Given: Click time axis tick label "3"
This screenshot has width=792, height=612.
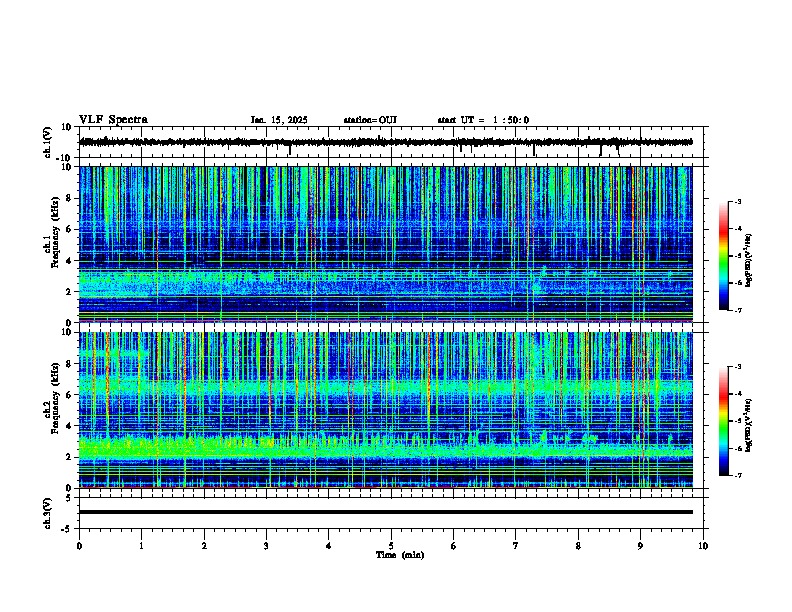Looking at the screenshot, I should point(266,546).
